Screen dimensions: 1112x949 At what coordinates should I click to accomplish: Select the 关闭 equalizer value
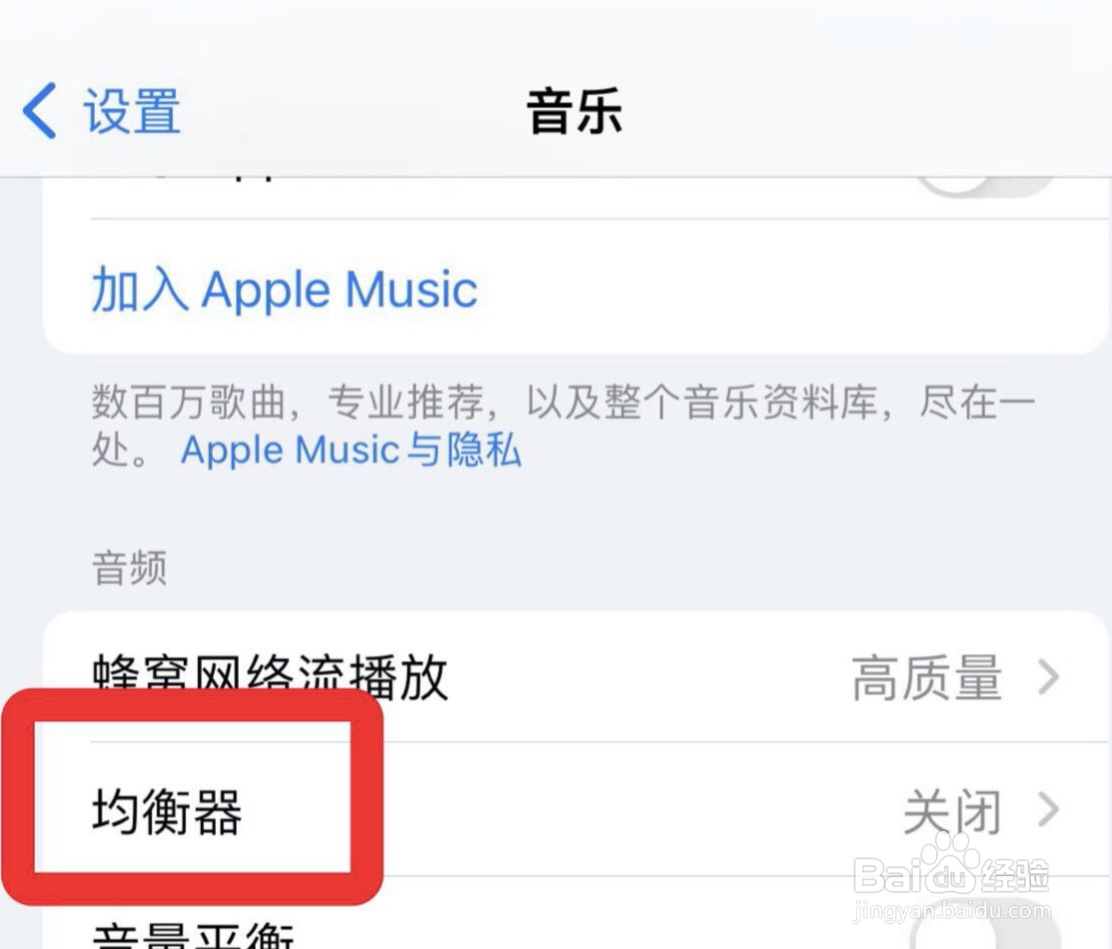[952, 811]
